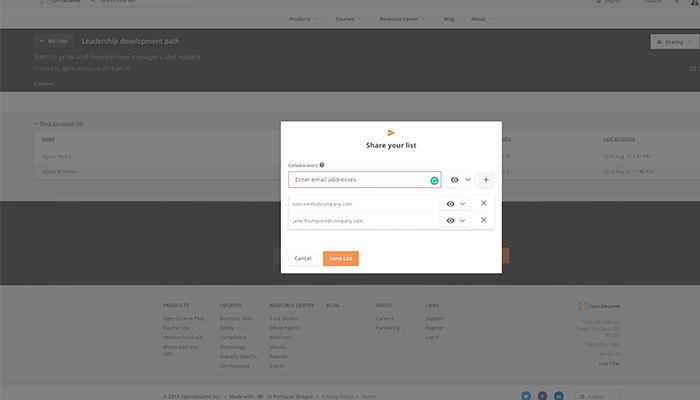Expand permission chevron for jane.thompson@company.com
The width and height of the screenshot is (700, 400).
(462, 221)
